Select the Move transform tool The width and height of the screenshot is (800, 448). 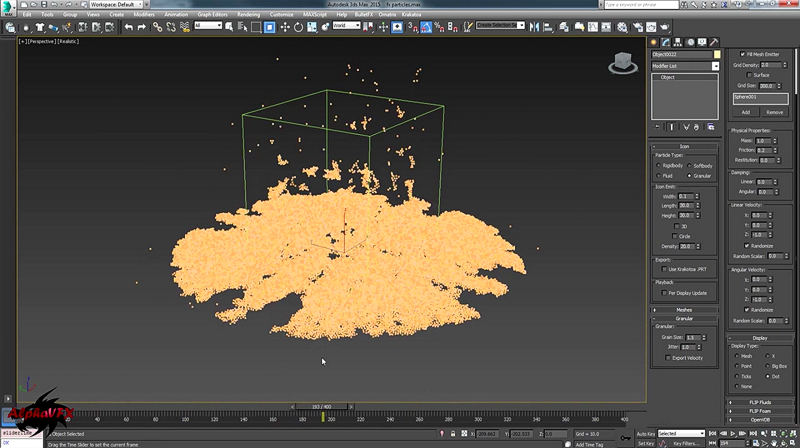coord(285,27)
